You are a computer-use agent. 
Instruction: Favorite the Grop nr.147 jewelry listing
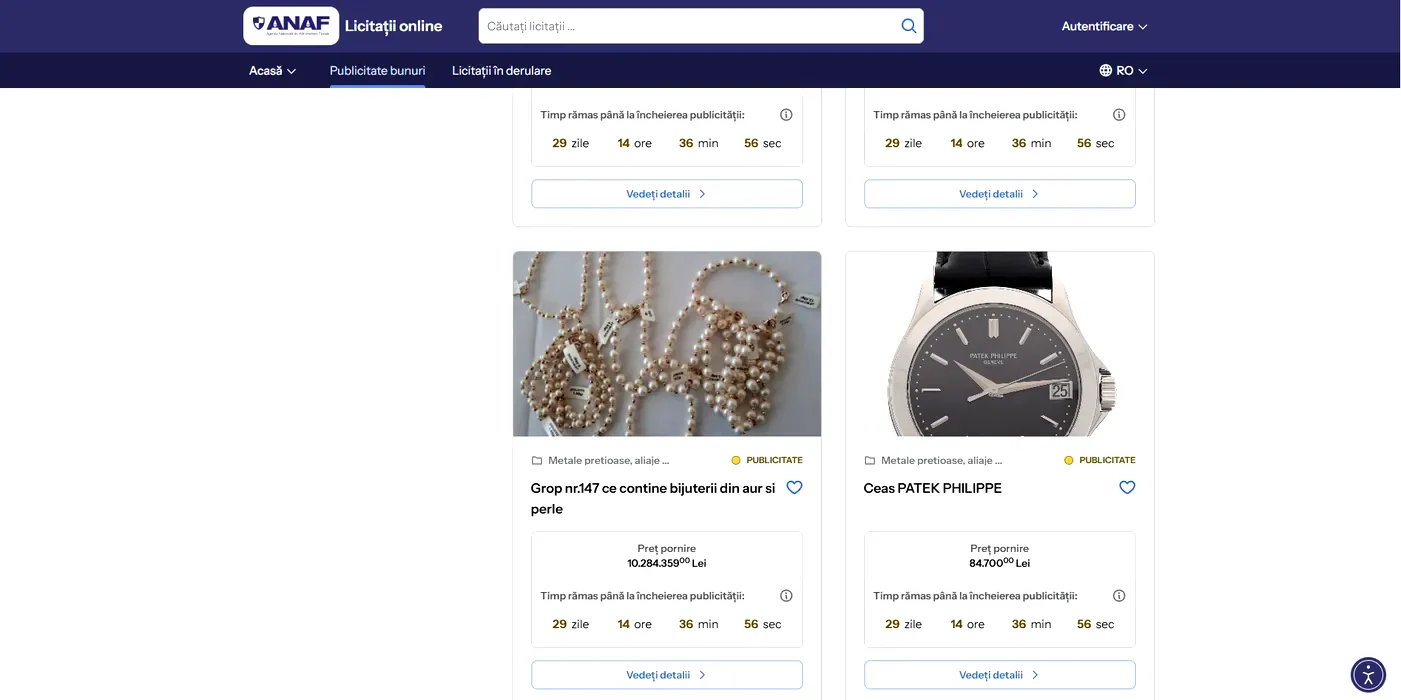coord(794,488)
